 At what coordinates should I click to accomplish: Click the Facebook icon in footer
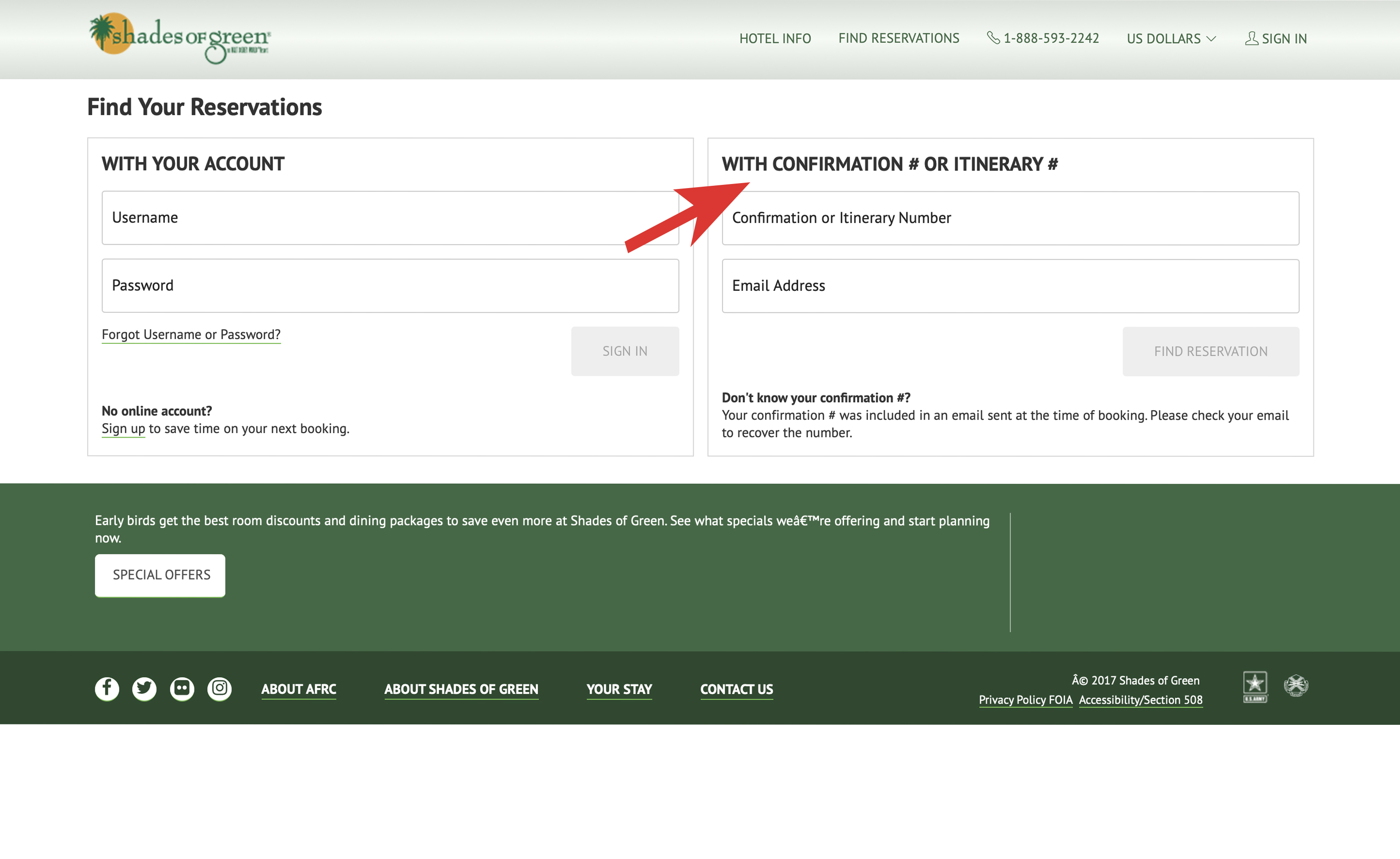[106, 687]
